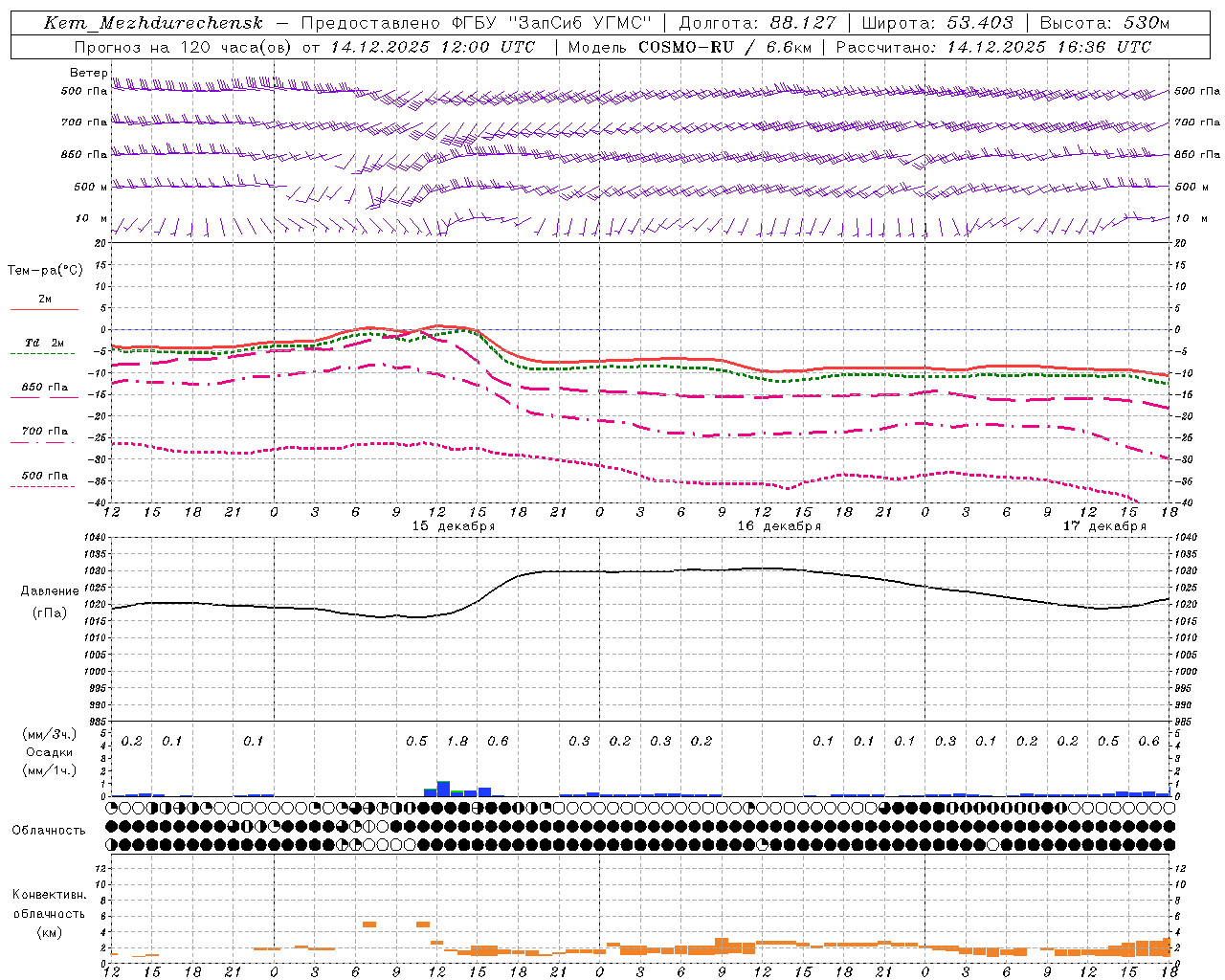The image size is (1225, 980).
Task: Click the Высота: 530м value
Action: tap(1104, 23)
